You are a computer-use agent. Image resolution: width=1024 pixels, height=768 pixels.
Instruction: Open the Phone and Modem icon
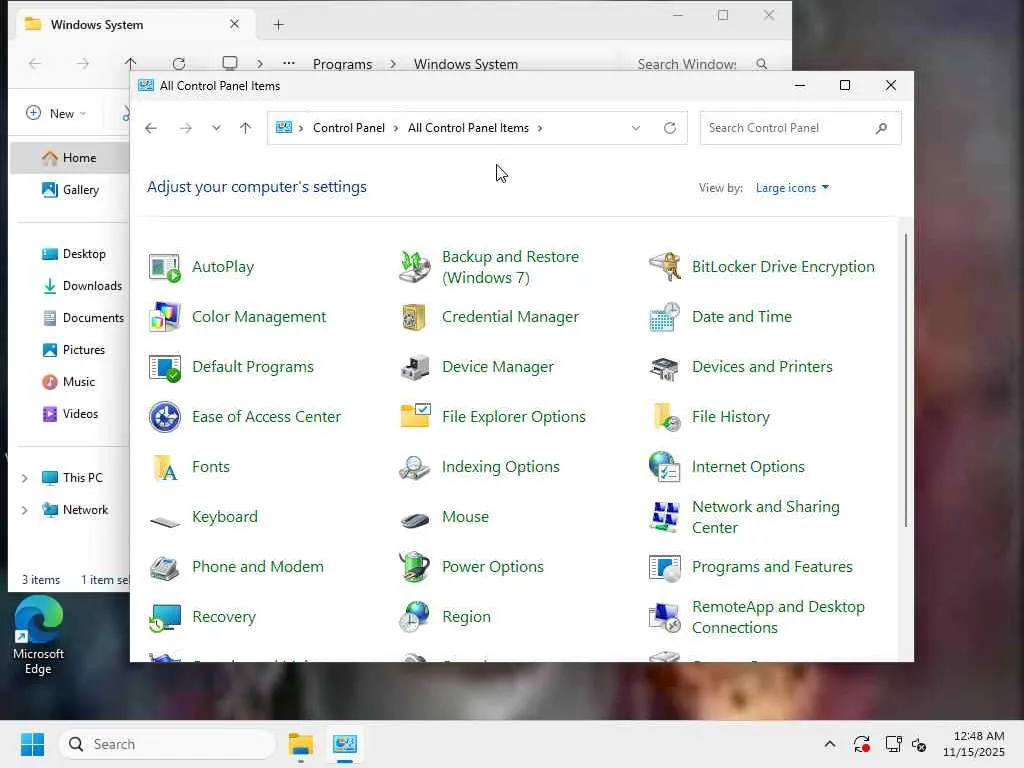pos(164,567)
